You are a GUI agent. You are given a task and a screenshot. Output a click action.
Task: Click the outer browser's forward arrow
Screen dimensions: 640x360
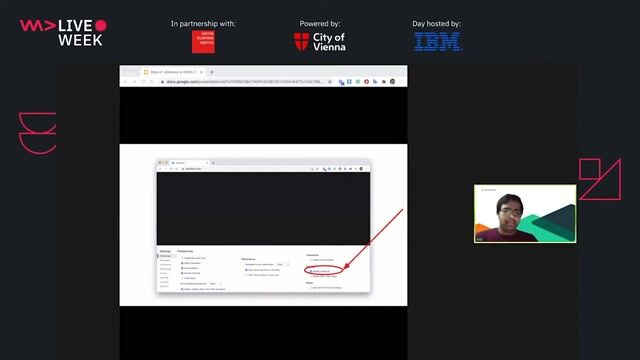tap(134, 82)
